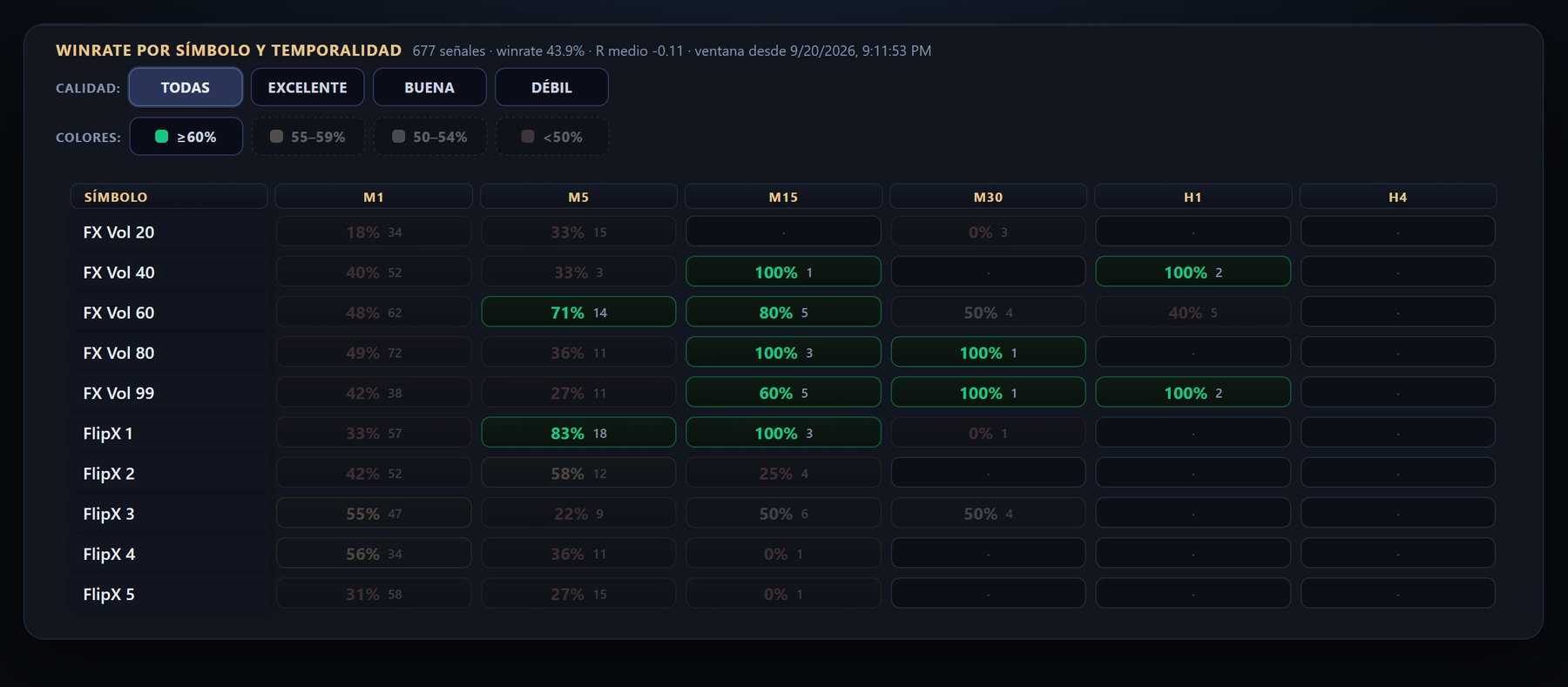The width and height of the screenshot is (1568, 687).
Task: Open FX Vol 99 M15 cell 60%
Action: point(783,392)
